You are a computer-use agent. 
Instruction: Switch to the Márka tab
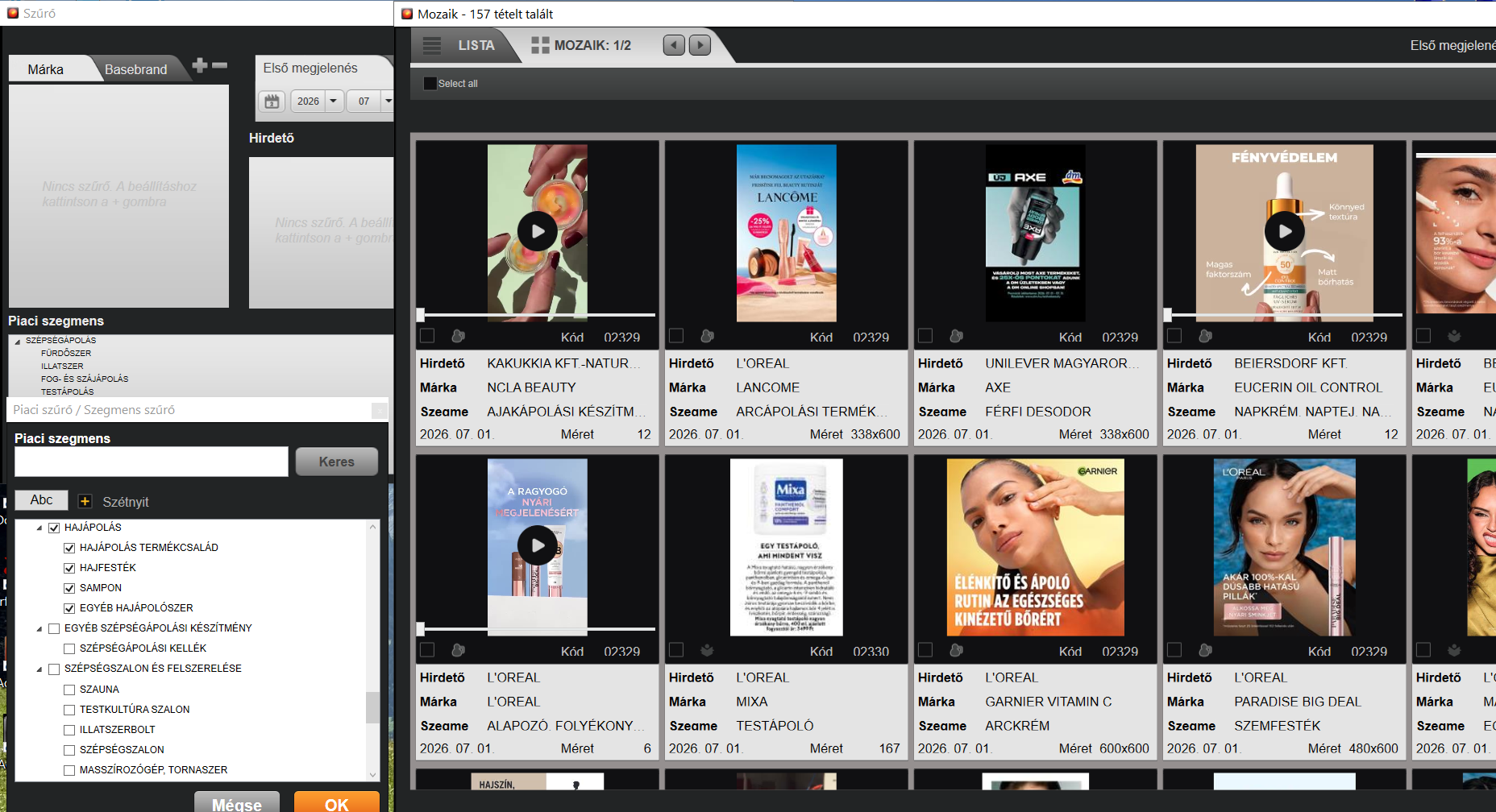point(46,69)
